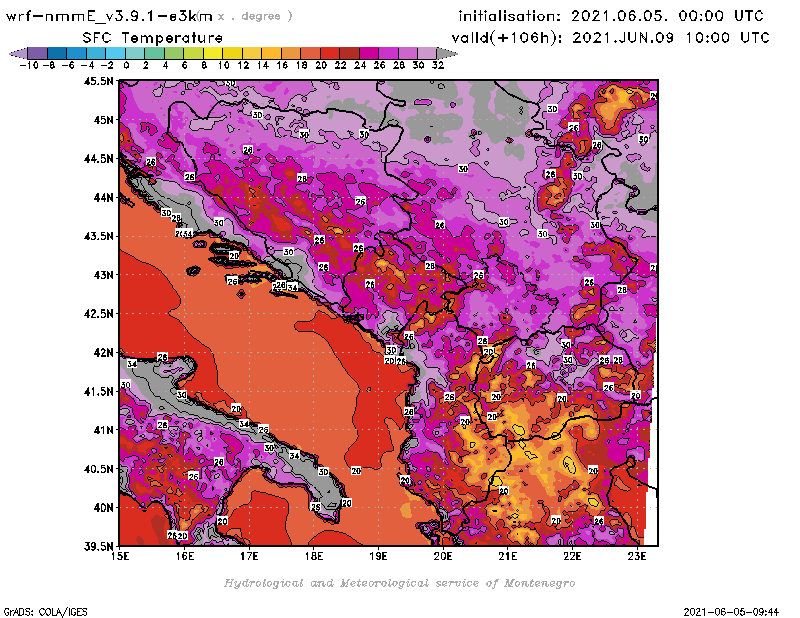800x618 pixels.
Task: Click the '44N' latitude axis label
Action: pyautogui.click(x=103, y=197)
